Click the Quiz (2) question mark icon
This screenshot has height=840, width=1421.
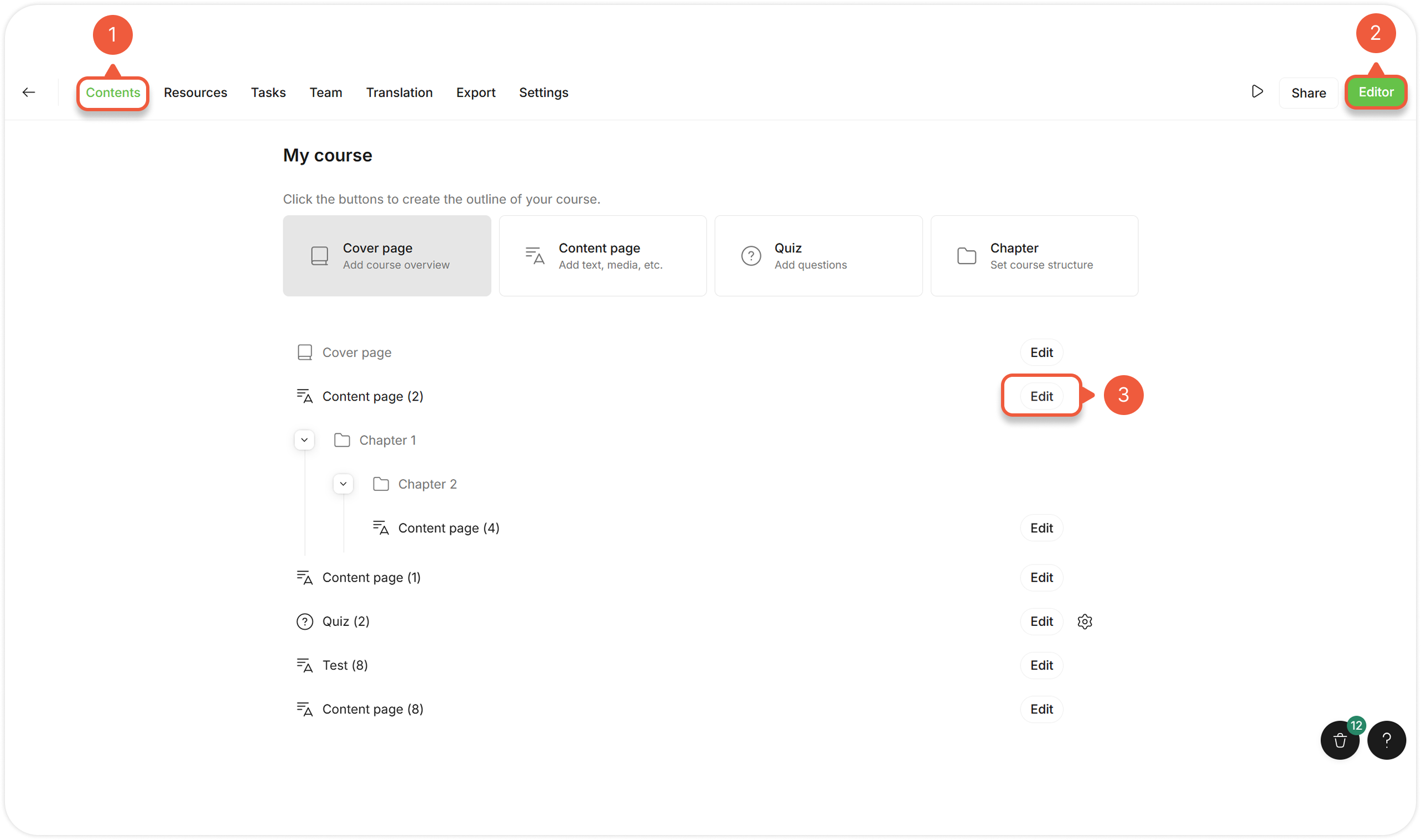point(304,621)
